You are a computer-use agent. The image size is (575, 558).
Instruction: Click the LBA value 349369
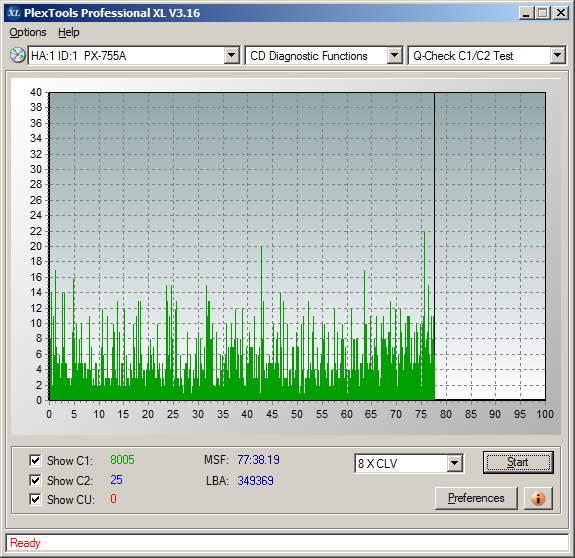coord(255,480)
